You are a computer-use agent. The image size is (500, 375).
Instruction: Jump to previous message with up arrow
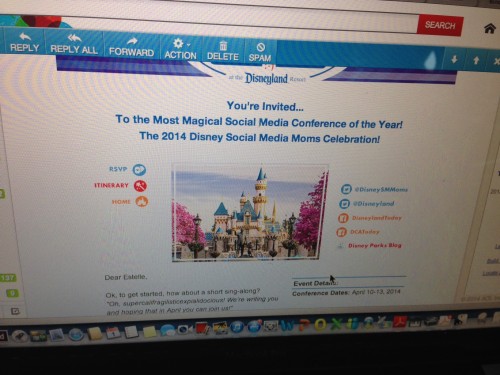[x=476, y=60]
